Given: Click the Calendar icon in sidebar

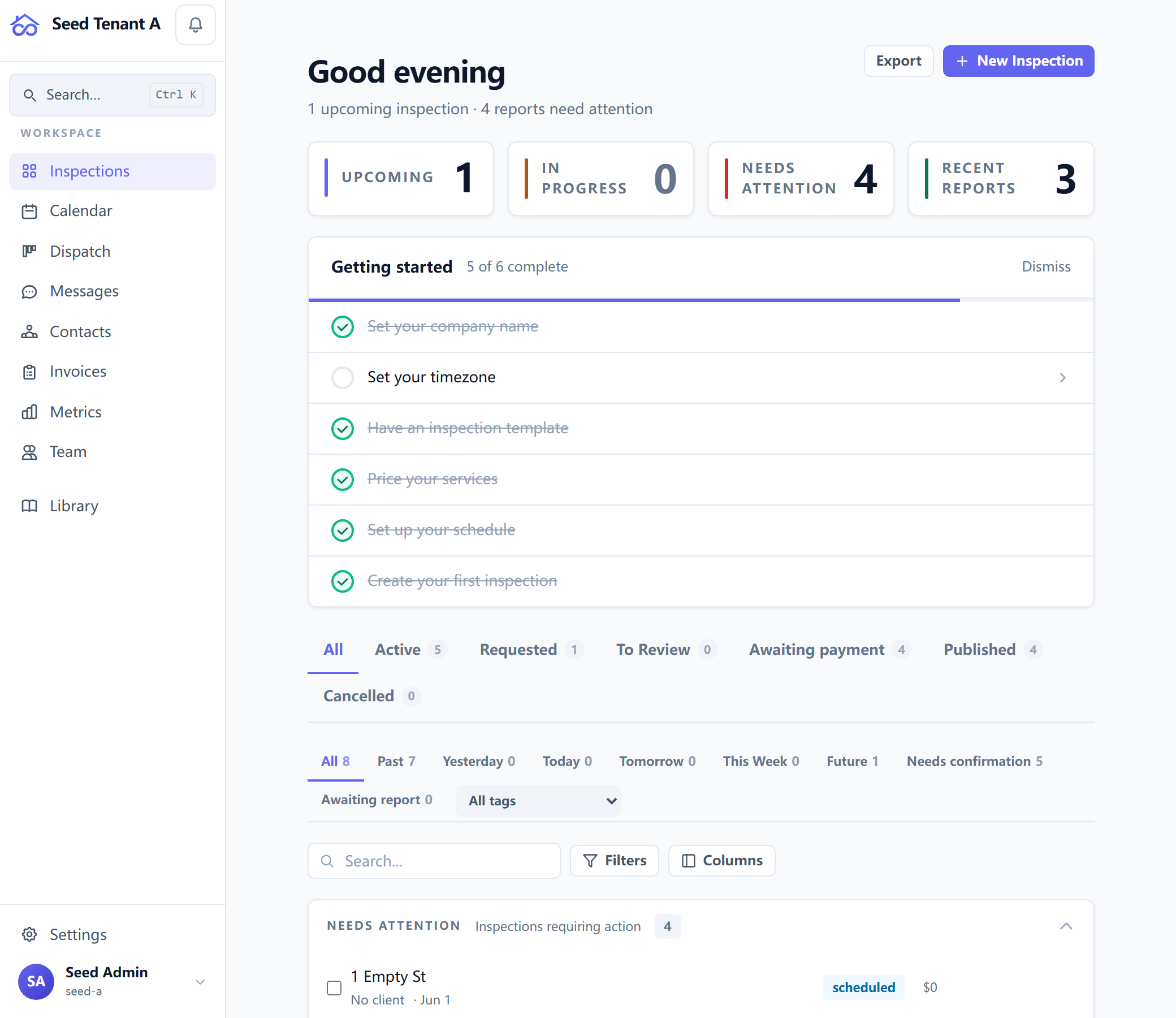Looking at the screenshot, I should (29, 212).
